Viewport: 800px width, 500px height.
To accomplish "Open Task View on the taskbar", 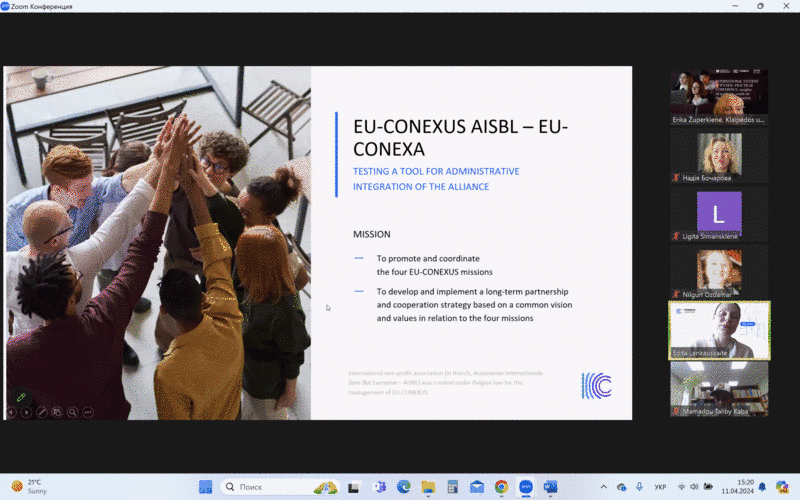I will (x=354, y=487).
